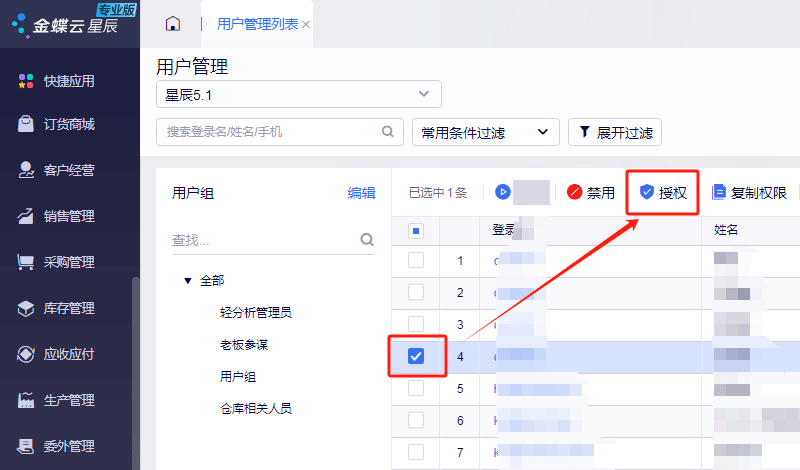This screenshot has width=800, height=470.
Task: Click the 已选中1条 status text
Action: [x=438, y=193]
